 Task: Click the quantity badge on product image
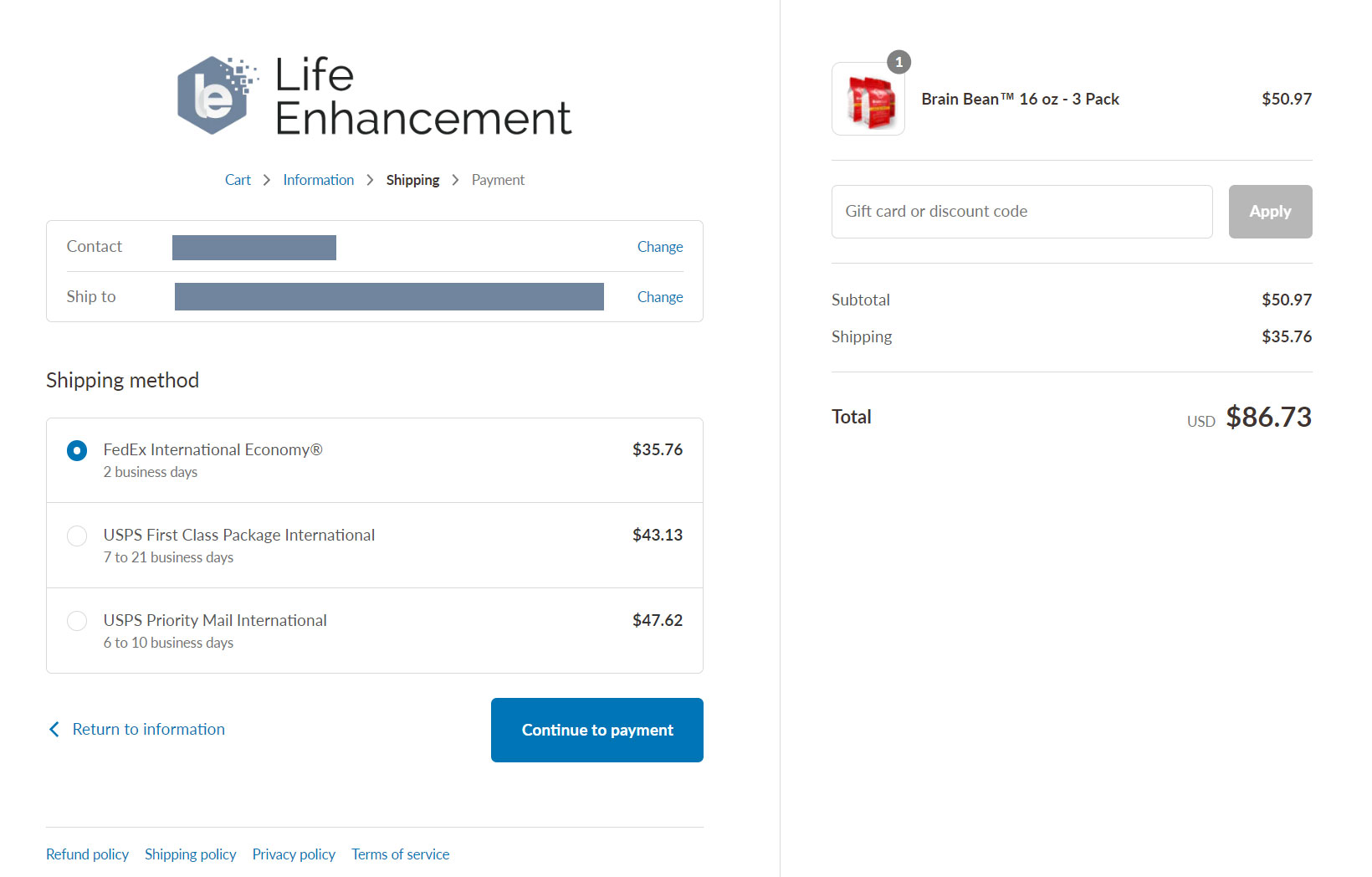[x=898, y=62]
